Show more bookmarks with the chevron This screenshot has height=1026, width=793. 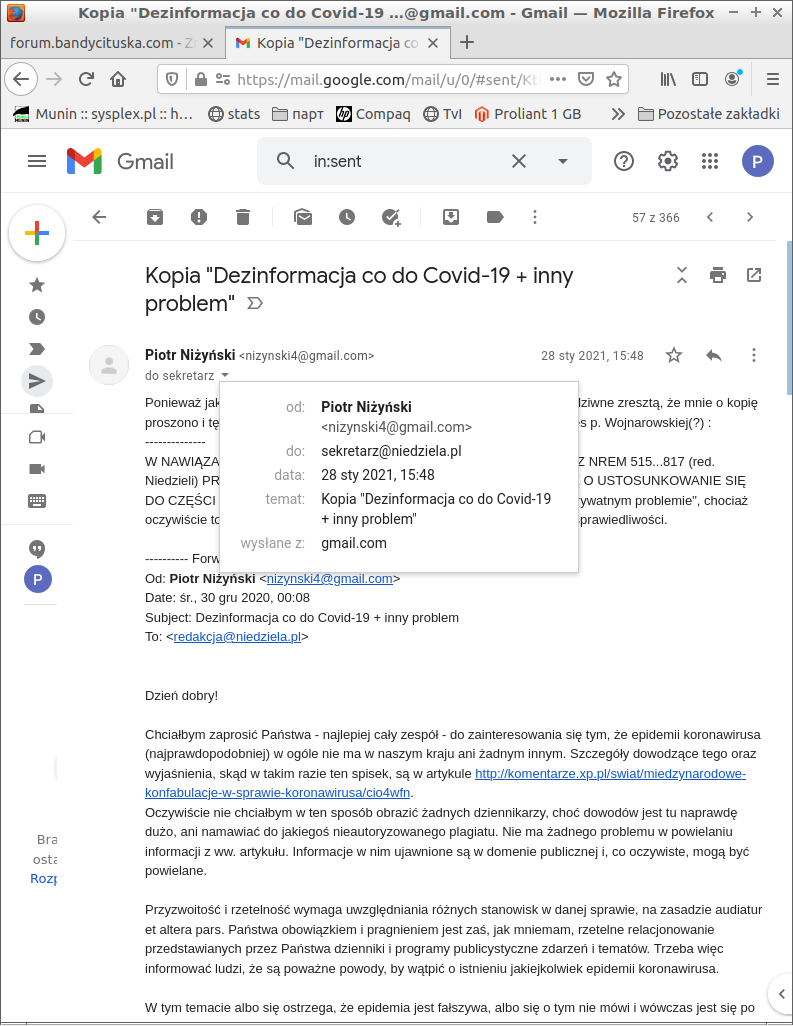point(618,114)
